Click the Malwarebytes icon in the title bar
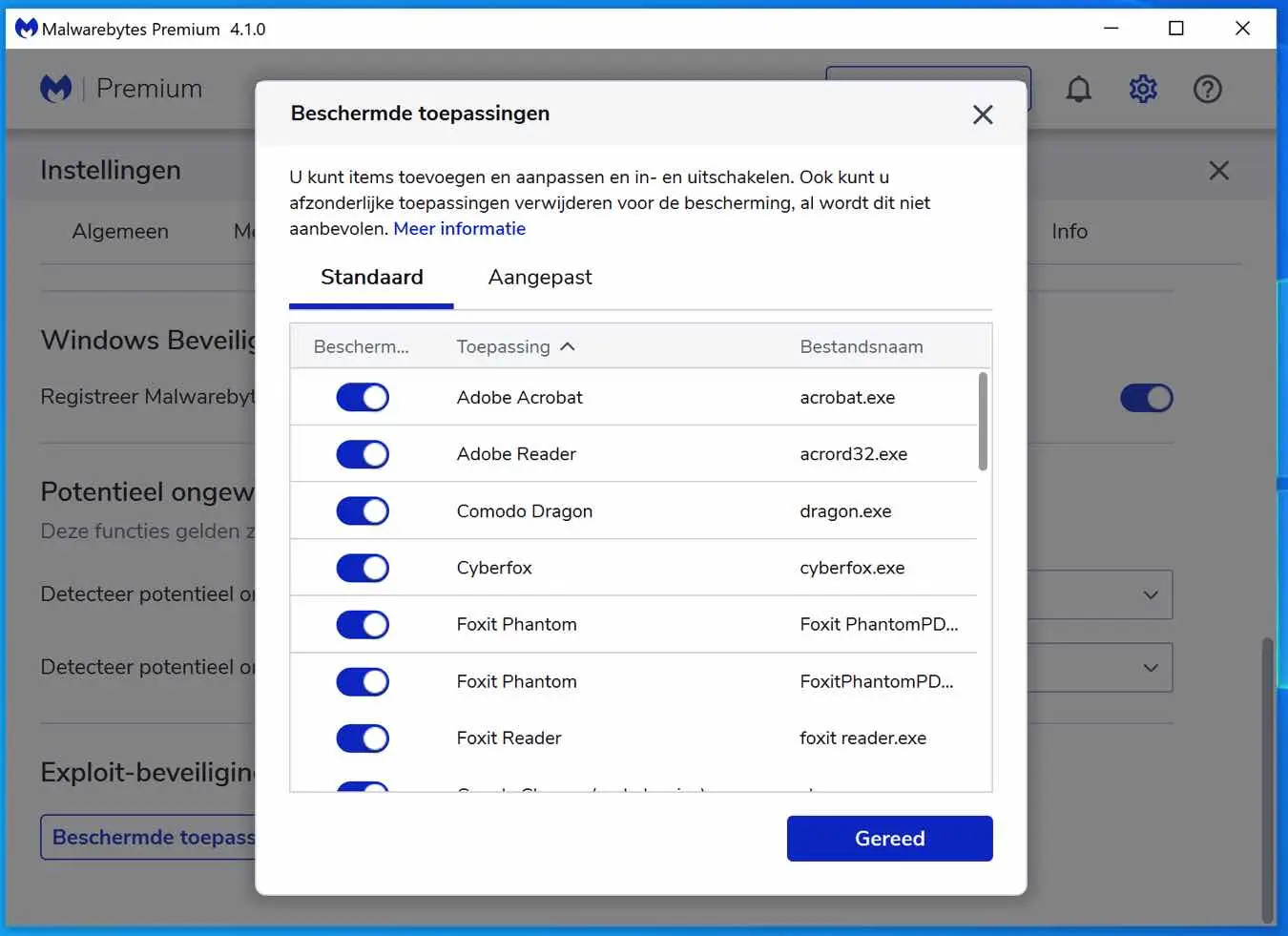The width and height of the screenshot is (1288, 936). (x=26, y=29)
